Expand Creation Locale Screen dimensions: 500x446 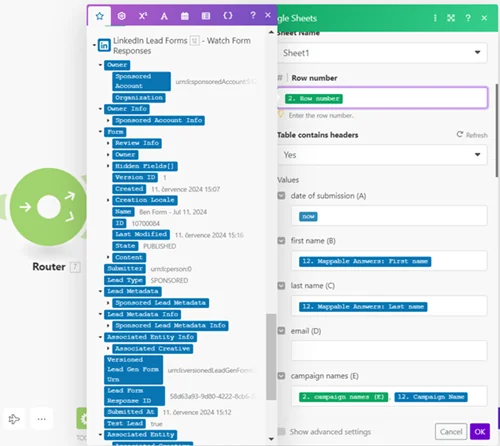tap(108, 200)
